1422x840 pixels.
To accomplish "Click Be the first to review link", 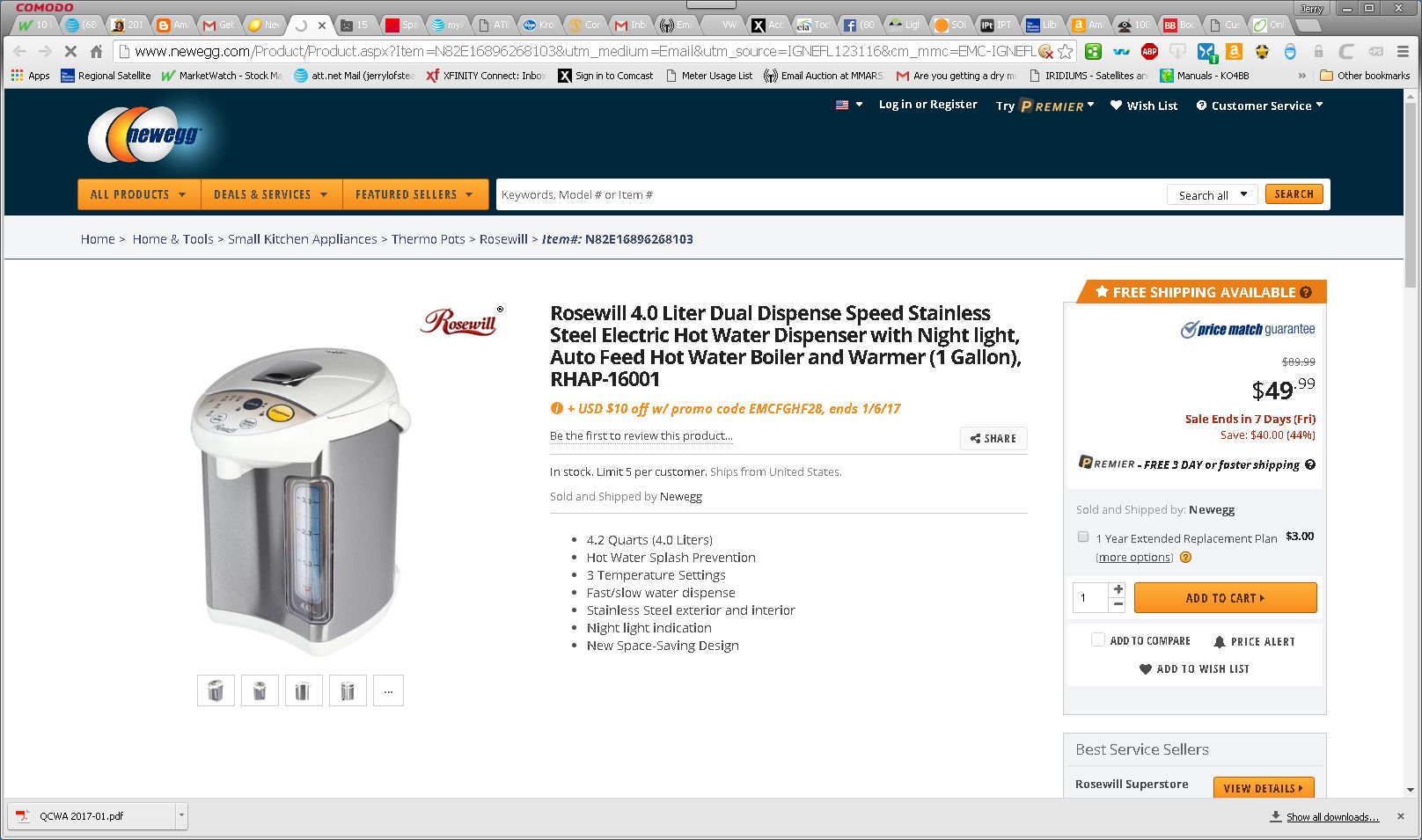I will (641, 435).
